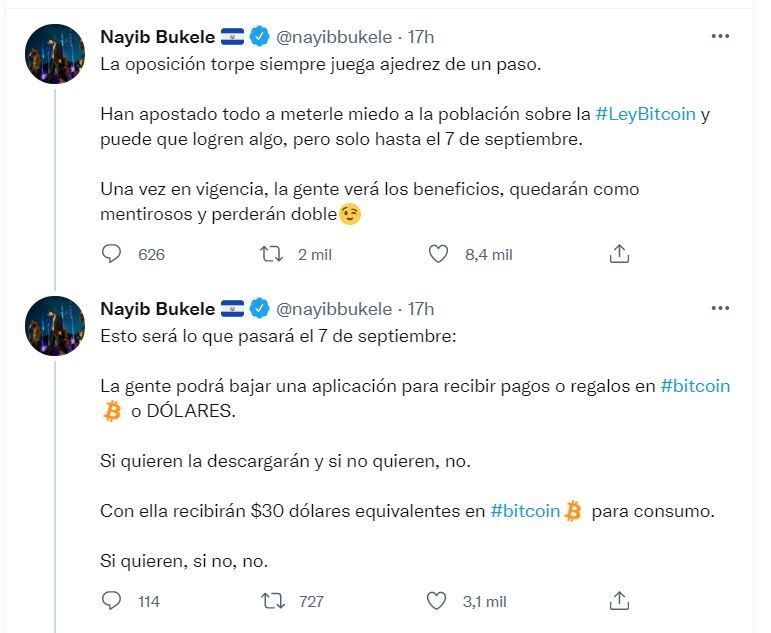Screen dimensions: 771x633
Task: Share the second tweet about 7 de septiembre
Action: [x=619, y=601]
